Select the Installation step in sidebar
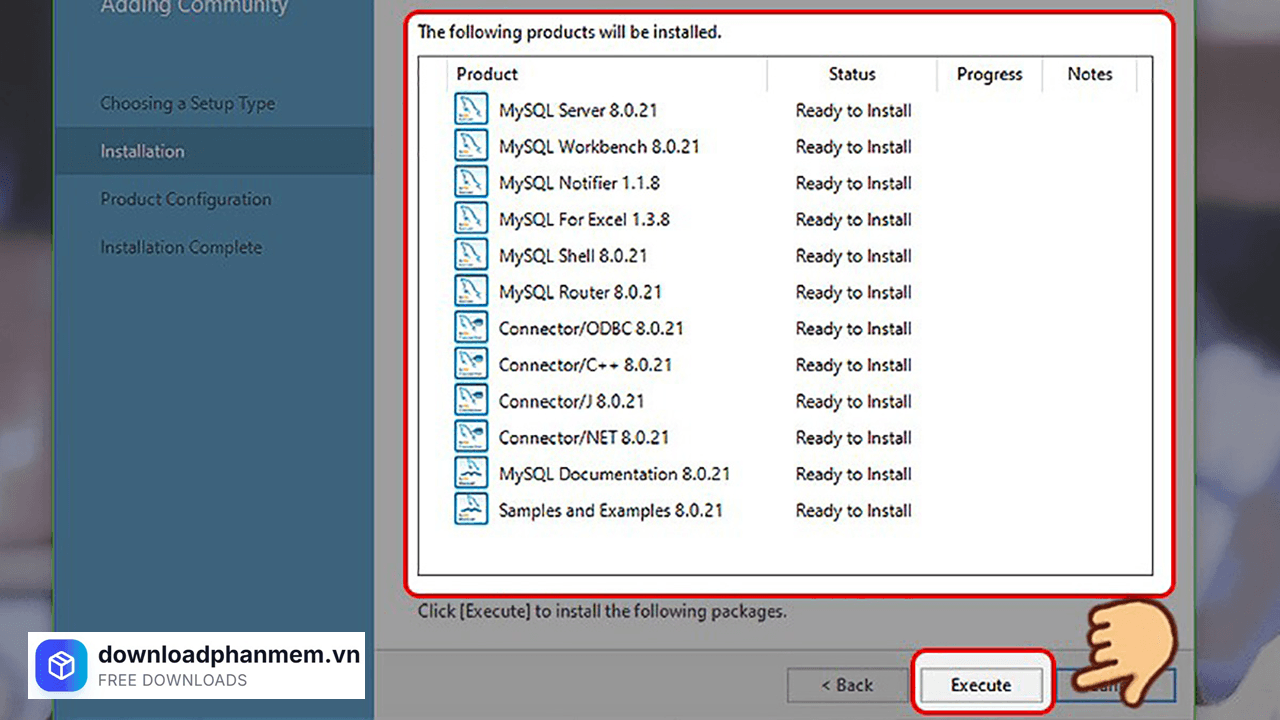The width and height of the screenshot is (1280, 720). click(x=142, y=152)
